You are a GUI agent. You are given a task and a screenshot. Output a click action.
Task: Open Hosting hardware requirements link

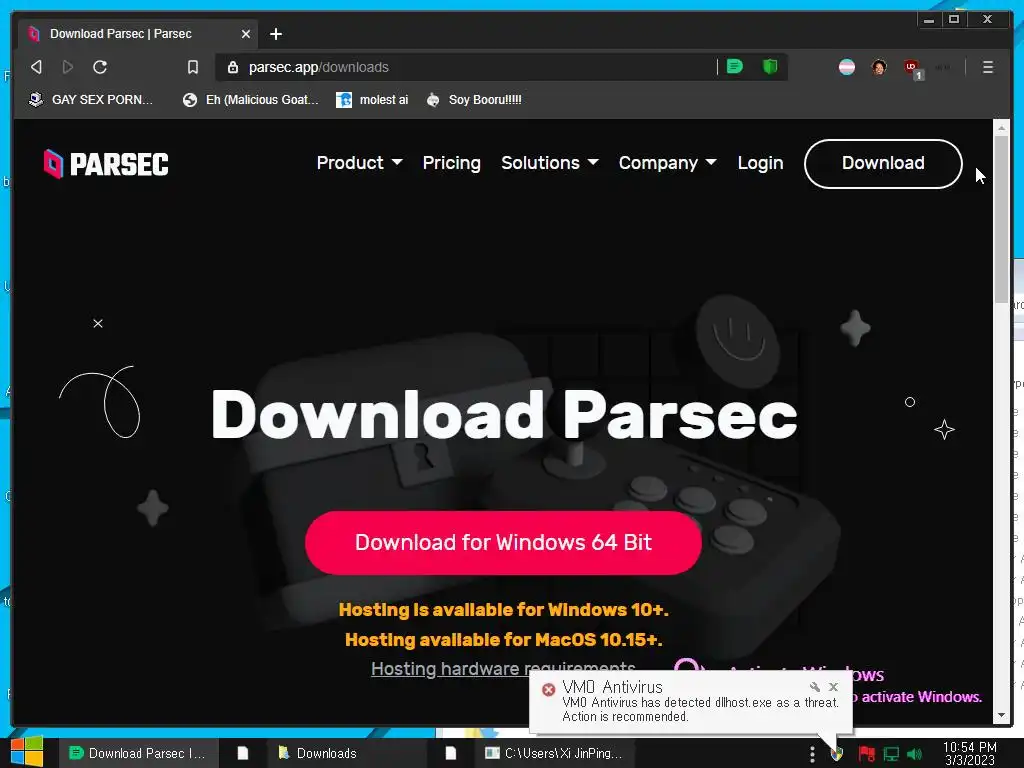point(503,669)
